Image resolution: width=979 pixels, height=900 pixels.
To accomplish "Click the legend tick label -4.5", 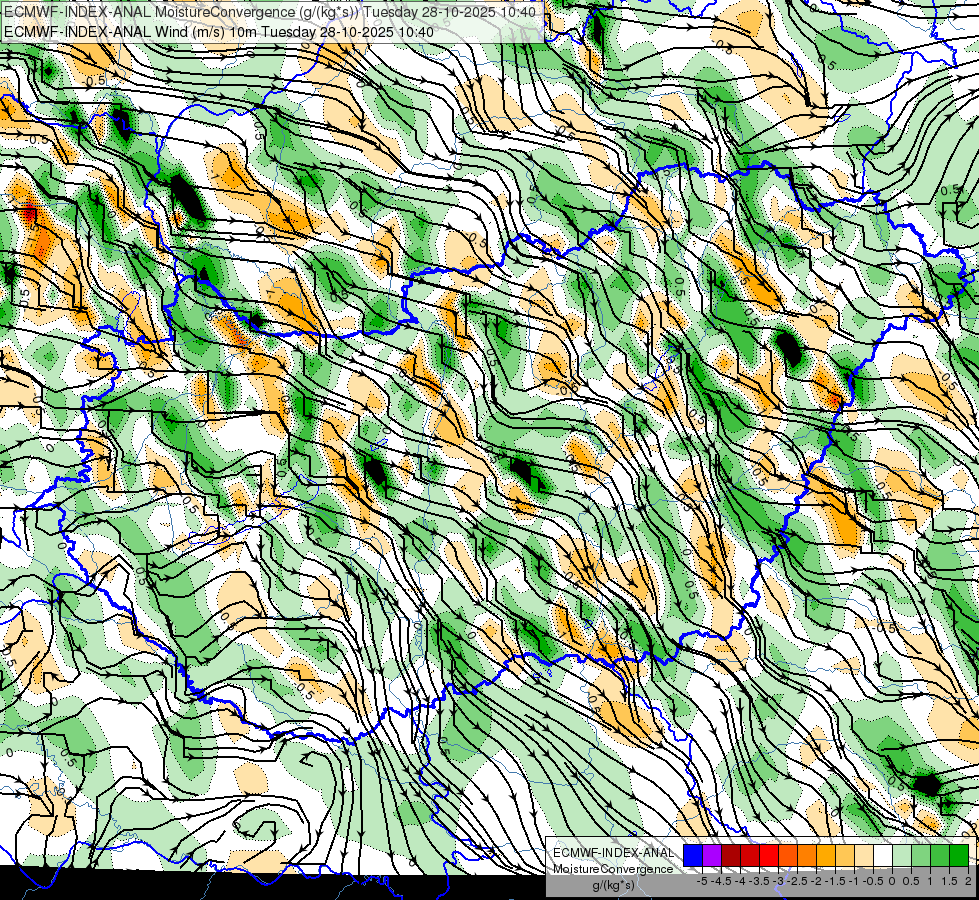I will coord(721,881).
